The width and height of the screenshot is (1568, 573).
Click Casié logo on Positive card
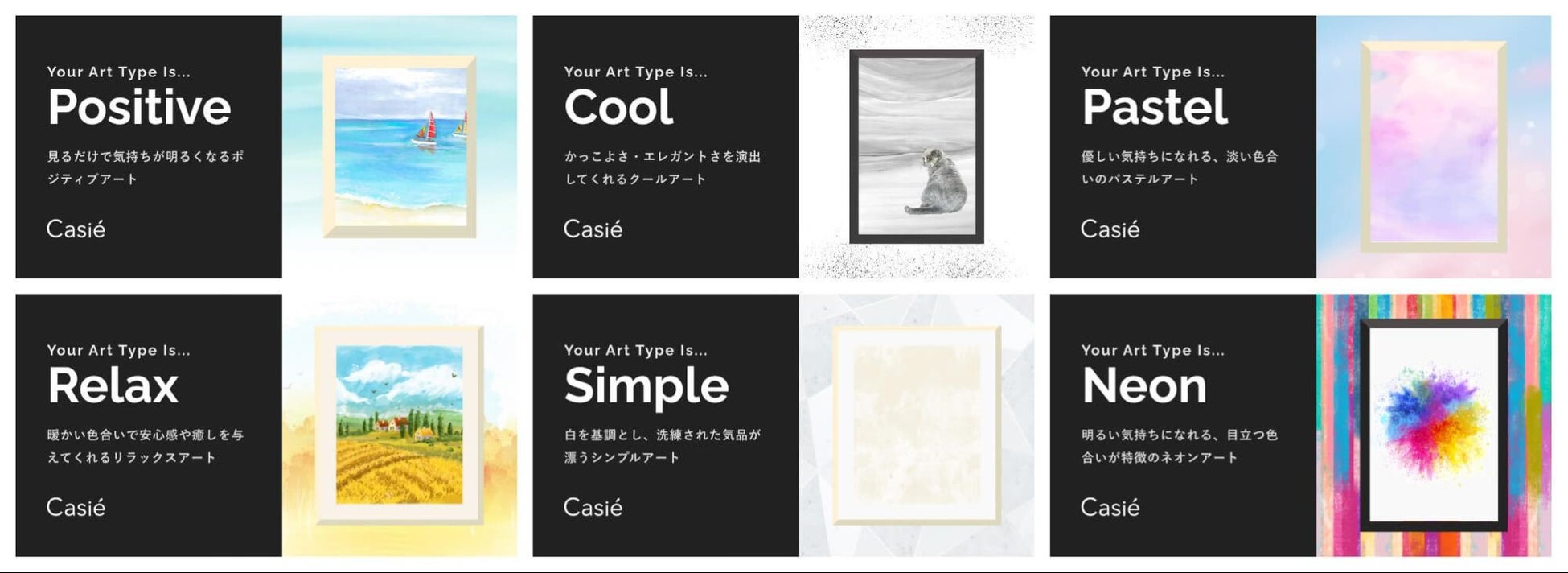click(x=76, y=229)
